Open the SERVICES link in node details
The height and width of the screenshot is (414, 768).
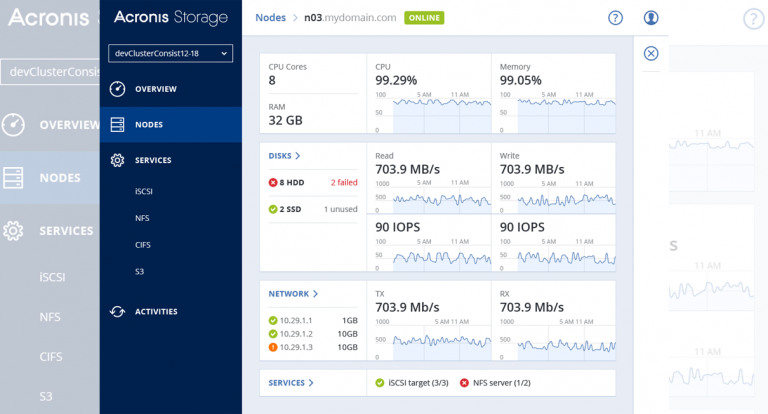287,383
